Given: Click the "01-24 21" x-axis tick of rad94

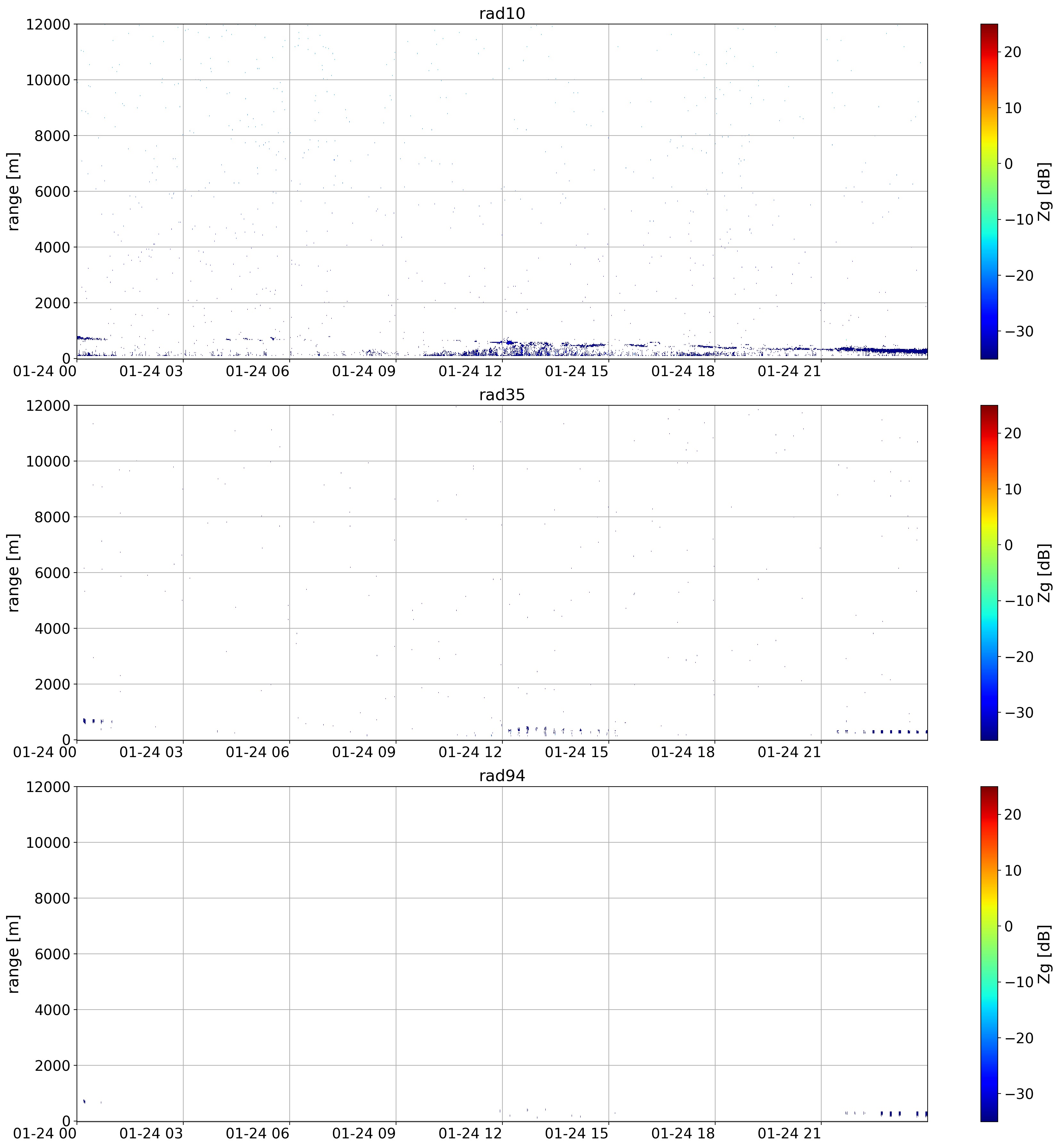Looking at the screenshot, I should coord(789,1133).
